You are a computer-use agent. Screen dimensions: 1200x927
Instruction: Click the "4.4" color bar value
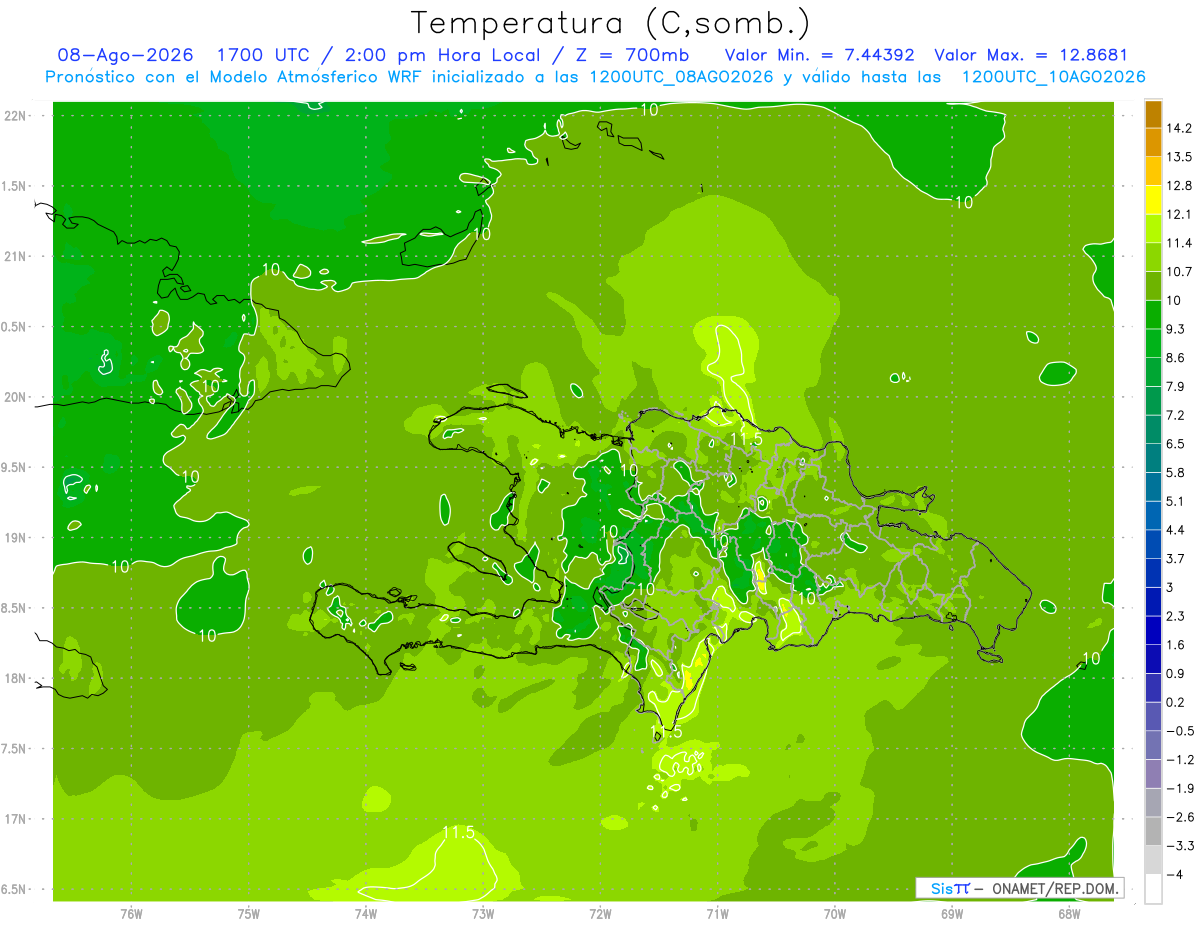(1176, 530)
